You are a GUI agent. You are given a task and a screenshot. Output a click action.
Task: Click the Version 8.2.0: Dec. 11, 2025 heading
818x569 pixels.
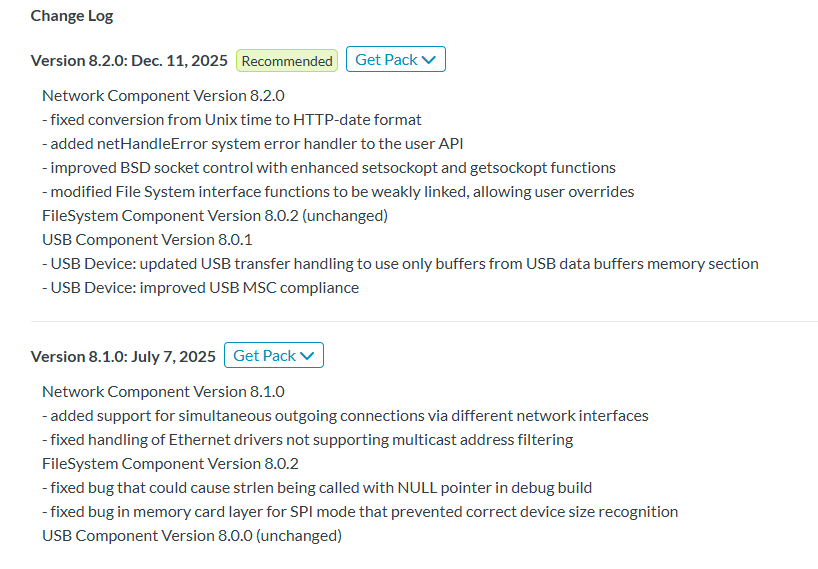(129, 61)
